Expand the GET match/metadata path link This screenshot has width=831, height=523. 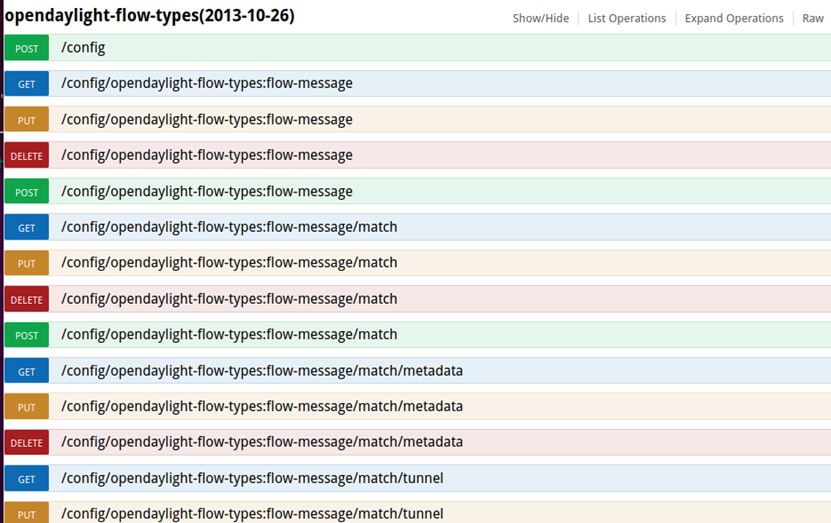click(x=262, y=371)
